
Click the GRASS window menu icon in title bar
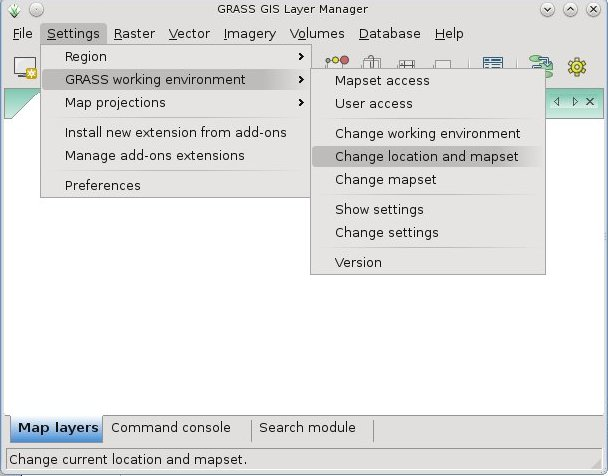point(14,10)
